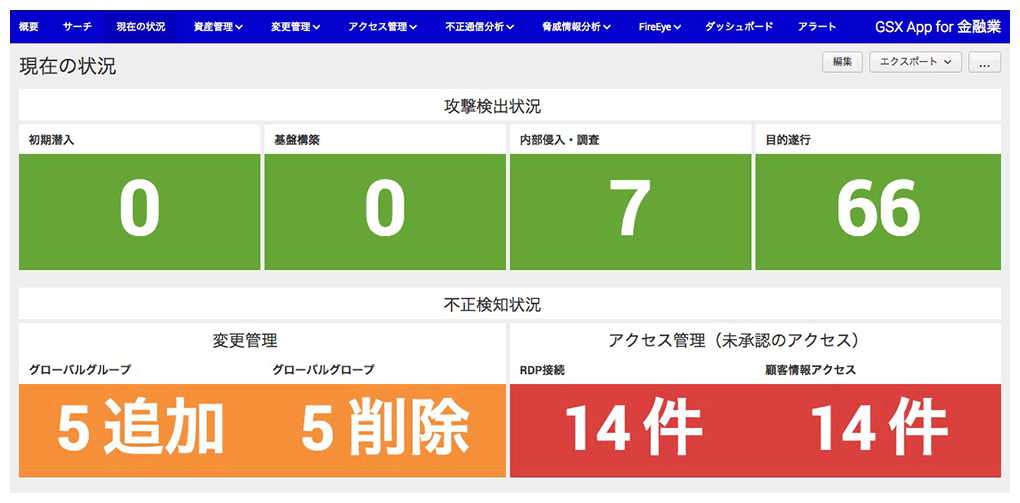This screenshot has height=503, width=1020.
Task: Expand the 不正通信分析 dropdown
Action: (480, 27)
